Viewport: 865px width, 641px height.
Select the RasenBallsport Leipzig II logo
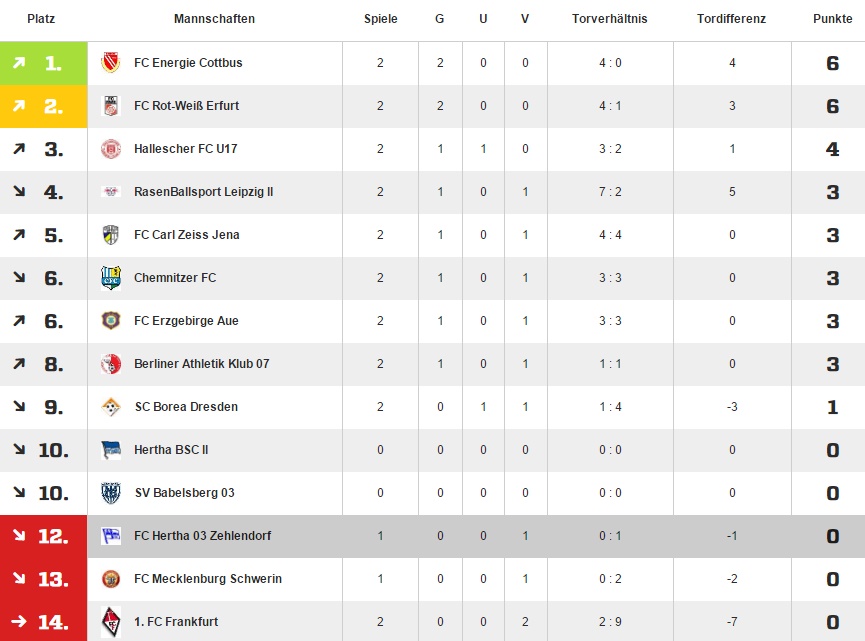point(111,191)
